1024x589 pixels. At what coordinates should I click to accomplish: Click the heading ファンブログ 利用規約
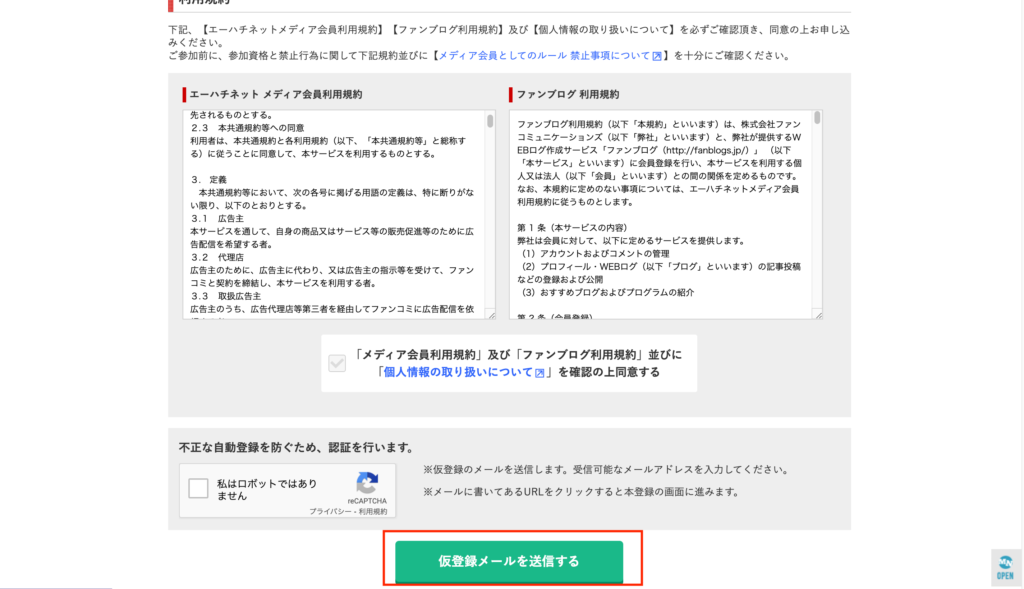pyautogui.click(x=568, y=94)
